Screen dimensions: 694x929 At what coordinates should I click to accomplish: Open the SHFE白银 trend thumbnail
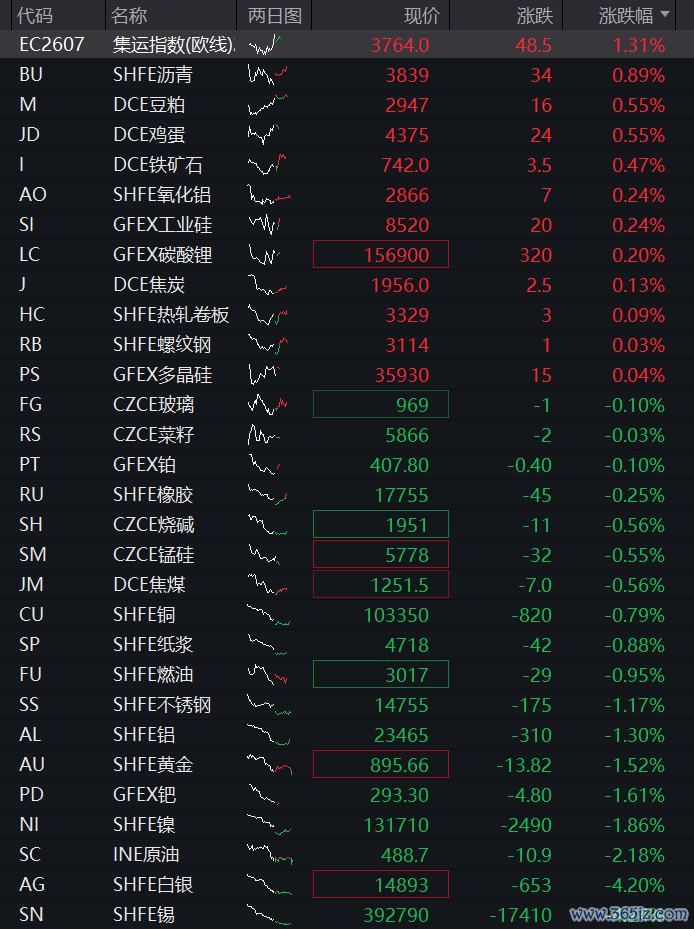270,885
